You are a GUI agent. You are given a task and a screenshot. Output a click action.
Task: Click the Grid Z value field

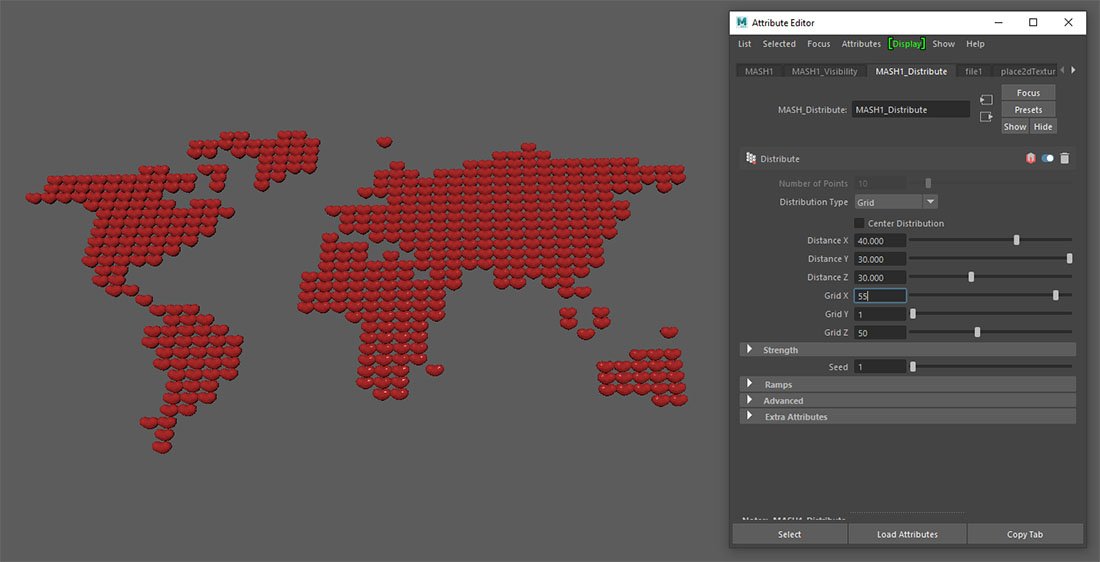point(880,333)
